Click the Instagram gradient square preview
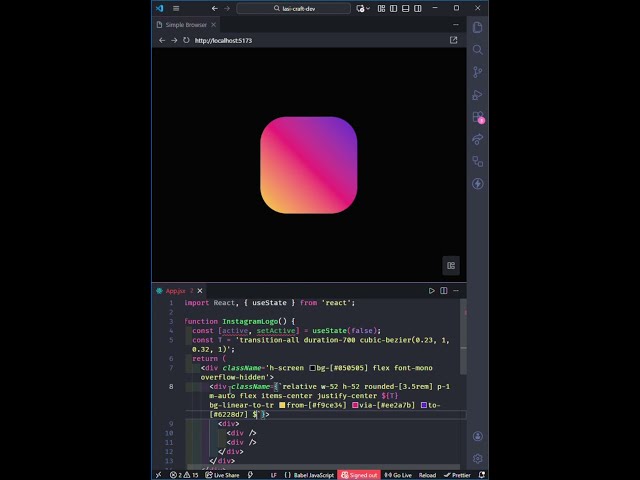640x480 pixels. coord(309,165)
